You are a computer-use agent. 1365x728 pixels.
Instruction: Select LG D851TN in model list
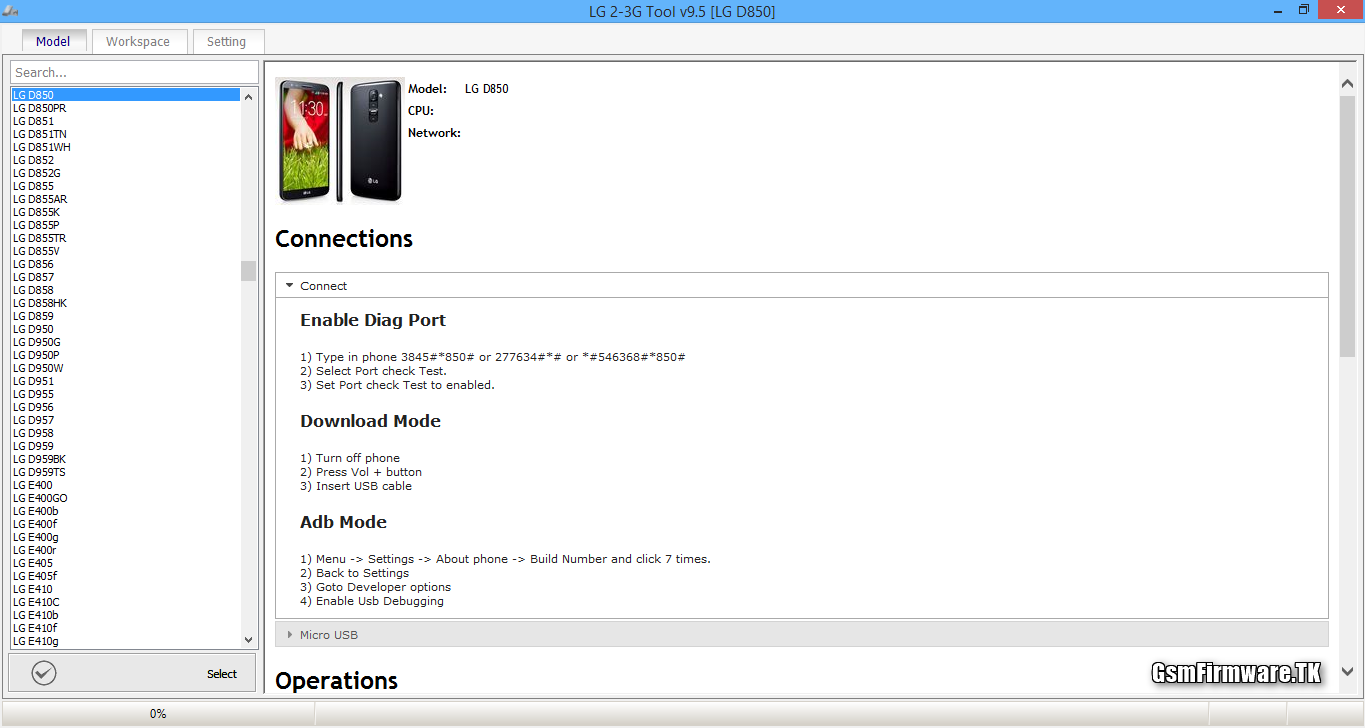tap(125, 134)
